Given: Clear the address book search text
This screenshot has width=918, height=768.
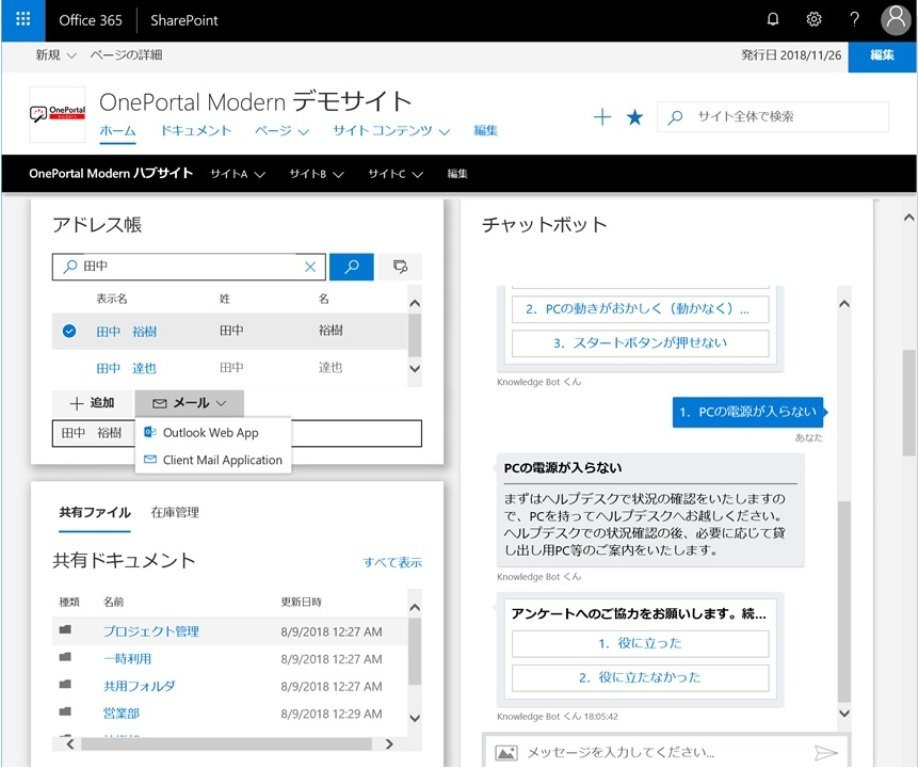Looking at the screenshot, I should tap(310, 267).
